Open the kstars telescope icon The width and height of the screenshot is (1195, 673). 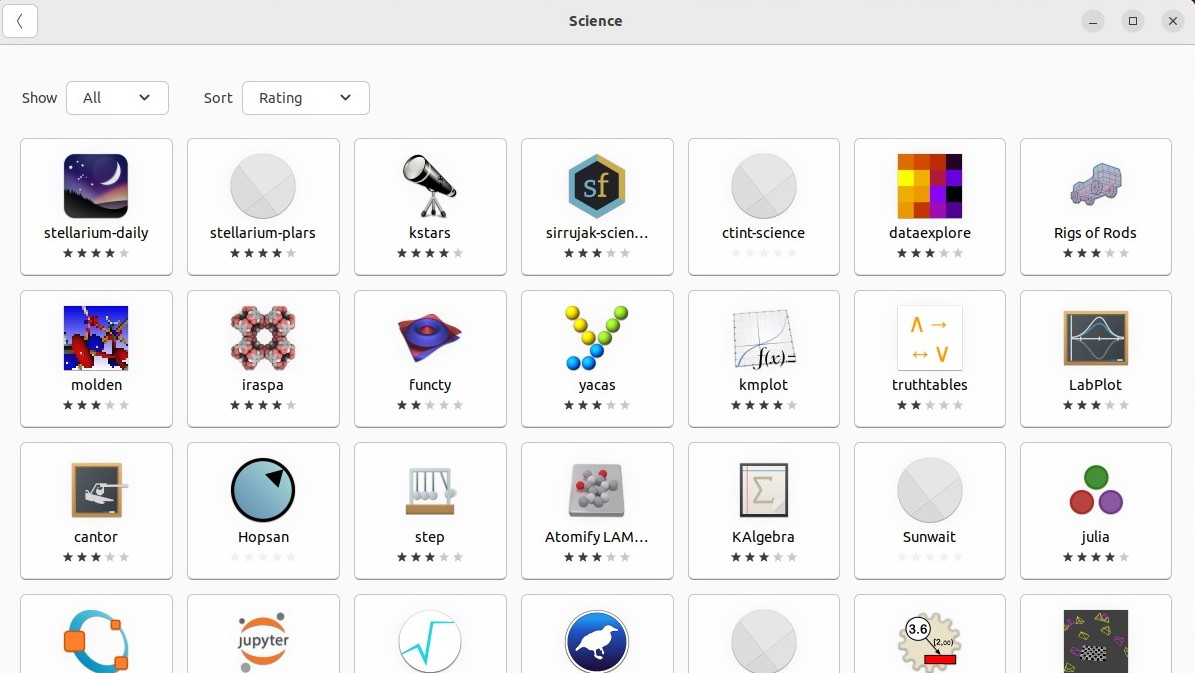click(430, 186)
